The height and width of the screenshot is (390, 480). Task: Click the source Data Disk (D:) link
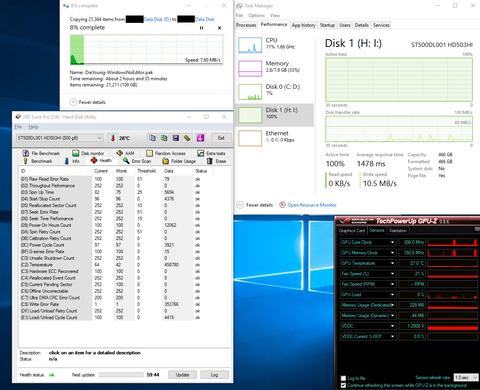click(x=157, y=19)
